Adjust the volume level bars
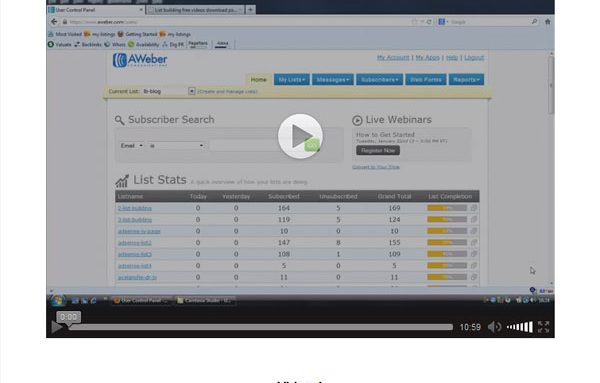600x383 pixels. [520, 327]
